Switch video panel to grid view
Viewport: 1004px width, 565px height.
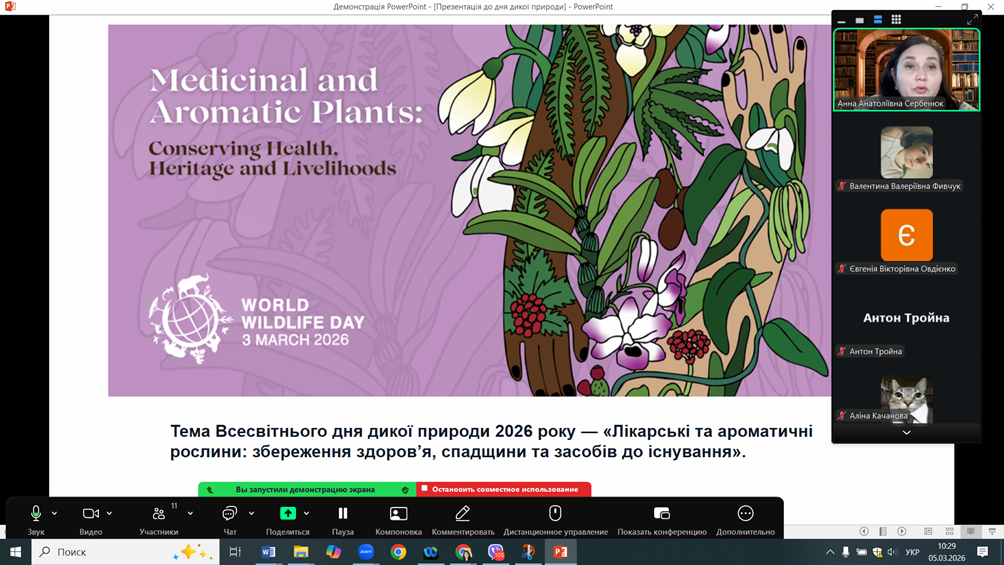point(896,19)
